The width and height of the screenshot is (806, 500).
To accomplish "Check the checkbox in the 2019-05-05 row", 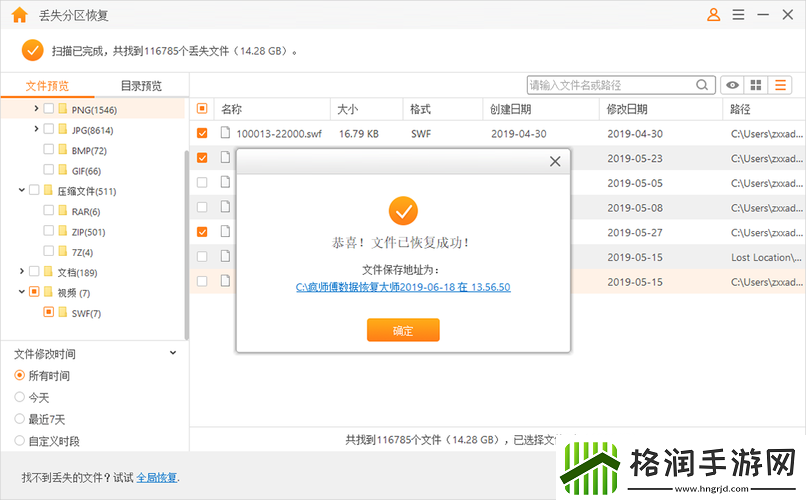I will (x=202, y=182).
